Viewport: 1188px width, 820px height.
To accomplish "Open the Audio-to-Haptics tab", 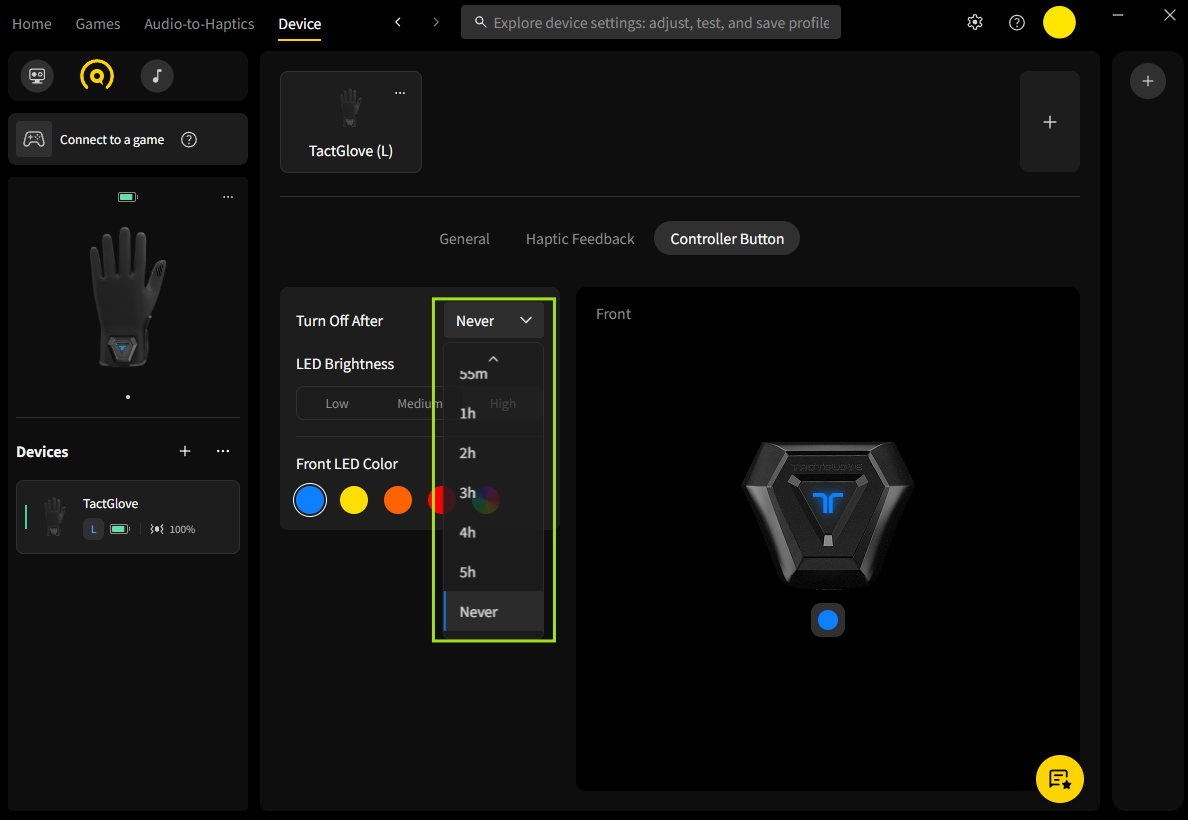I will pyautogui.click(x=199, y=23).
